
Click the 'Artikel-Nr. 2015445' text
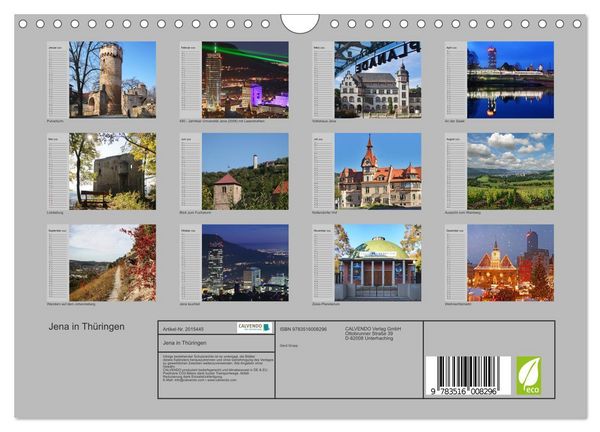point(183,329)
